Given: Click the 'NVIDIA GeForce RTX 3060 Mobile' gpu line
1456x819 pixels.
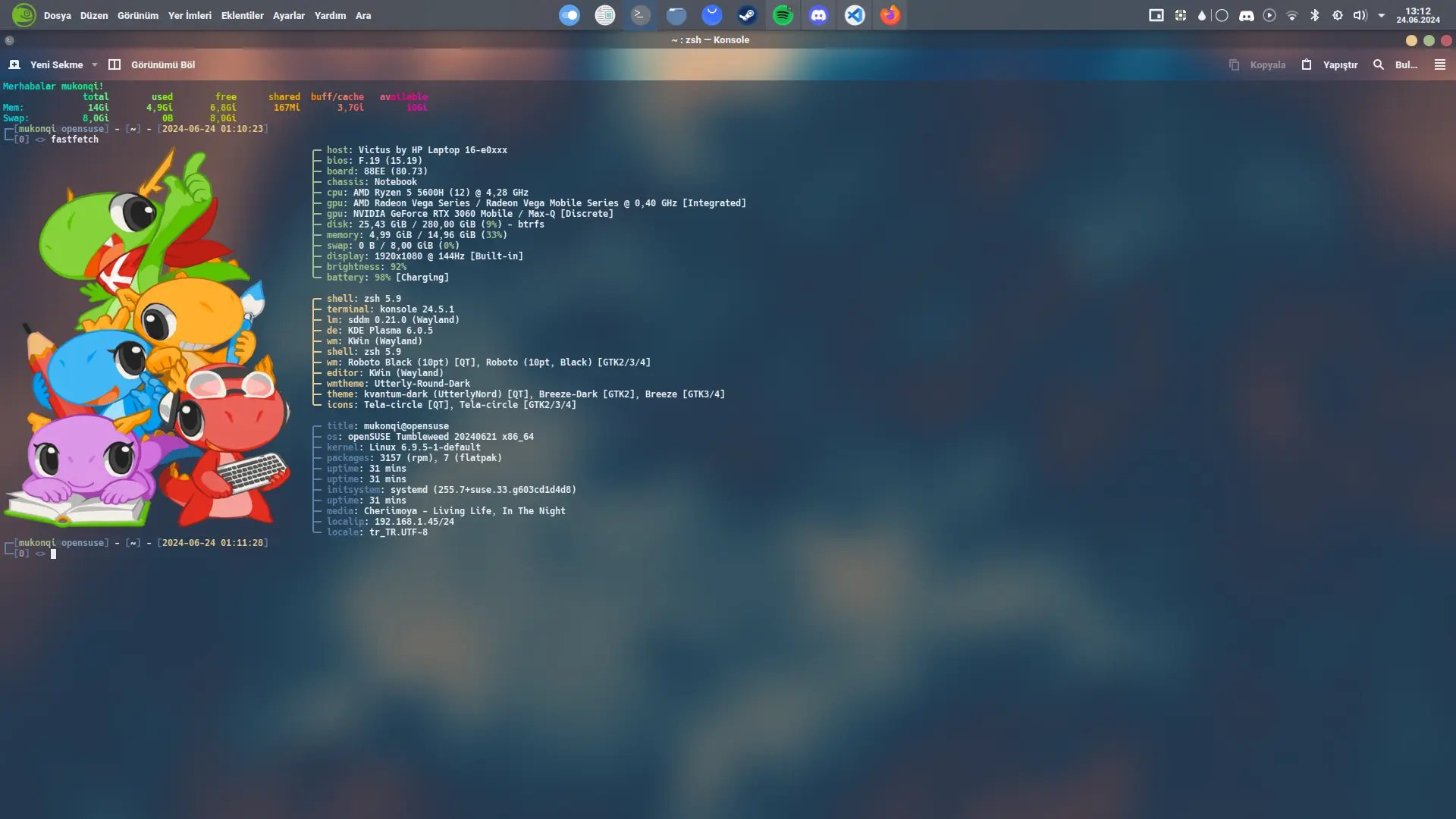Looking at the screenshot, I should (470, 214).
